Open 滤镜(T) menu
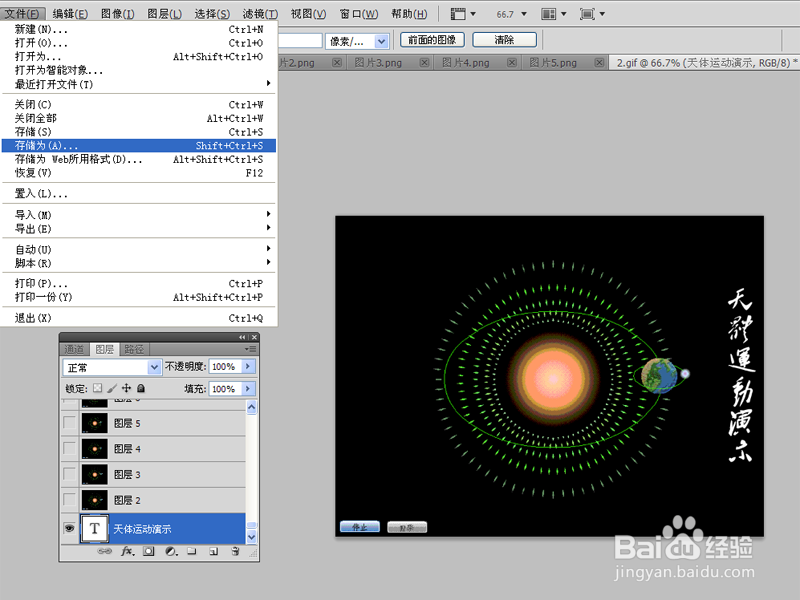The height and width of the screenshot is (600, 800). point(260,14)
